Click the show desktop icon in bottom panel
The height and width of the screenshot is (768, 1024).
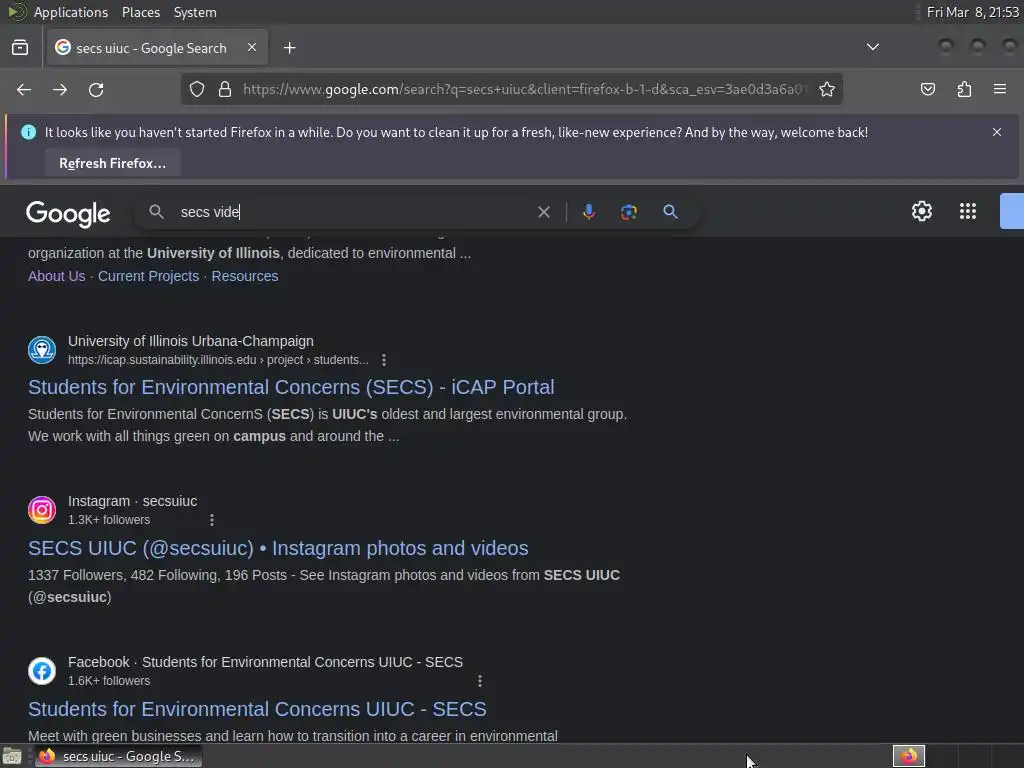[12, 756]
